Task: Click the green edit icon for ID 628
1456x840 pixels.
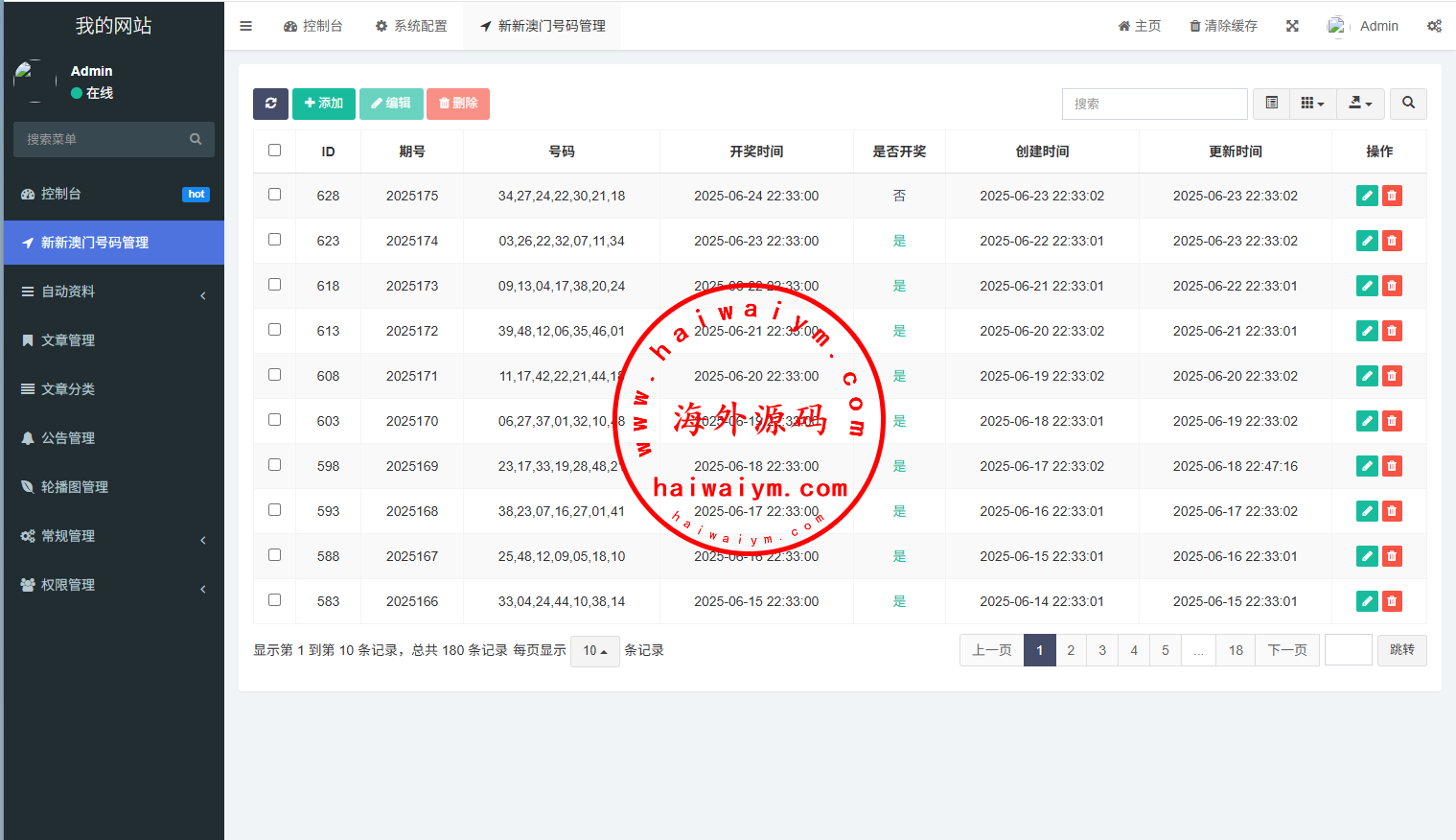Action: click(1367, 196)
